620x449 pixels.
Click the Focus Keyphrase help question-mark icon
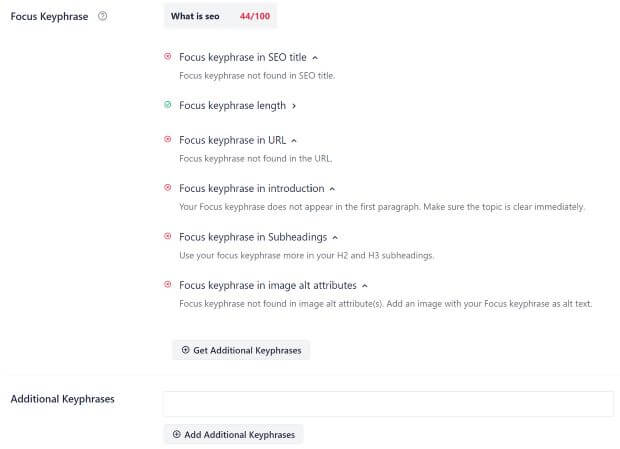click(x=102, y=16)
